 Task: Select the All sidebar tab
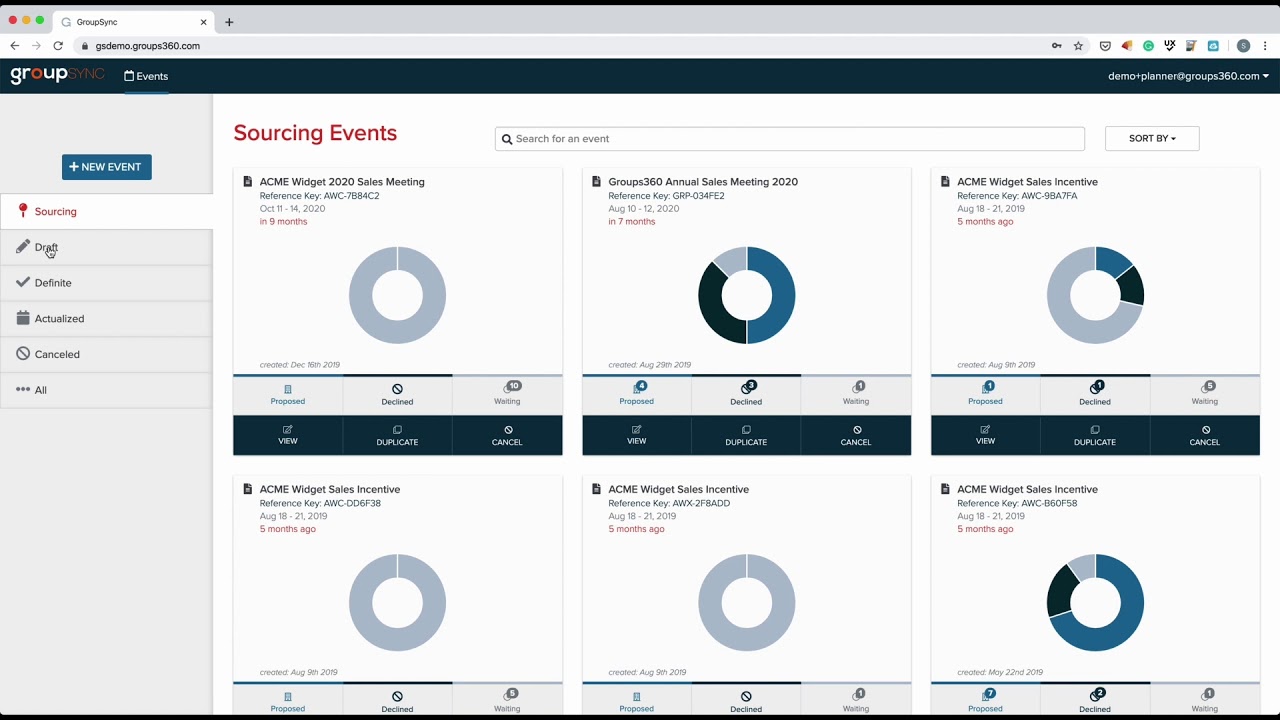pos(106,390)
